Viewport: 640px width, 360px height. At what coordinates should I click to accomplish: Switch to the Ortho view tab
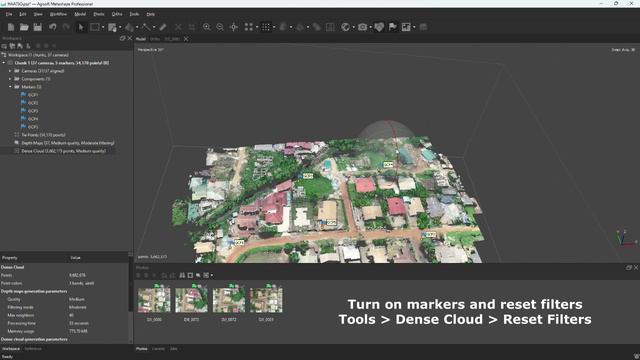(x=155, y=39)
